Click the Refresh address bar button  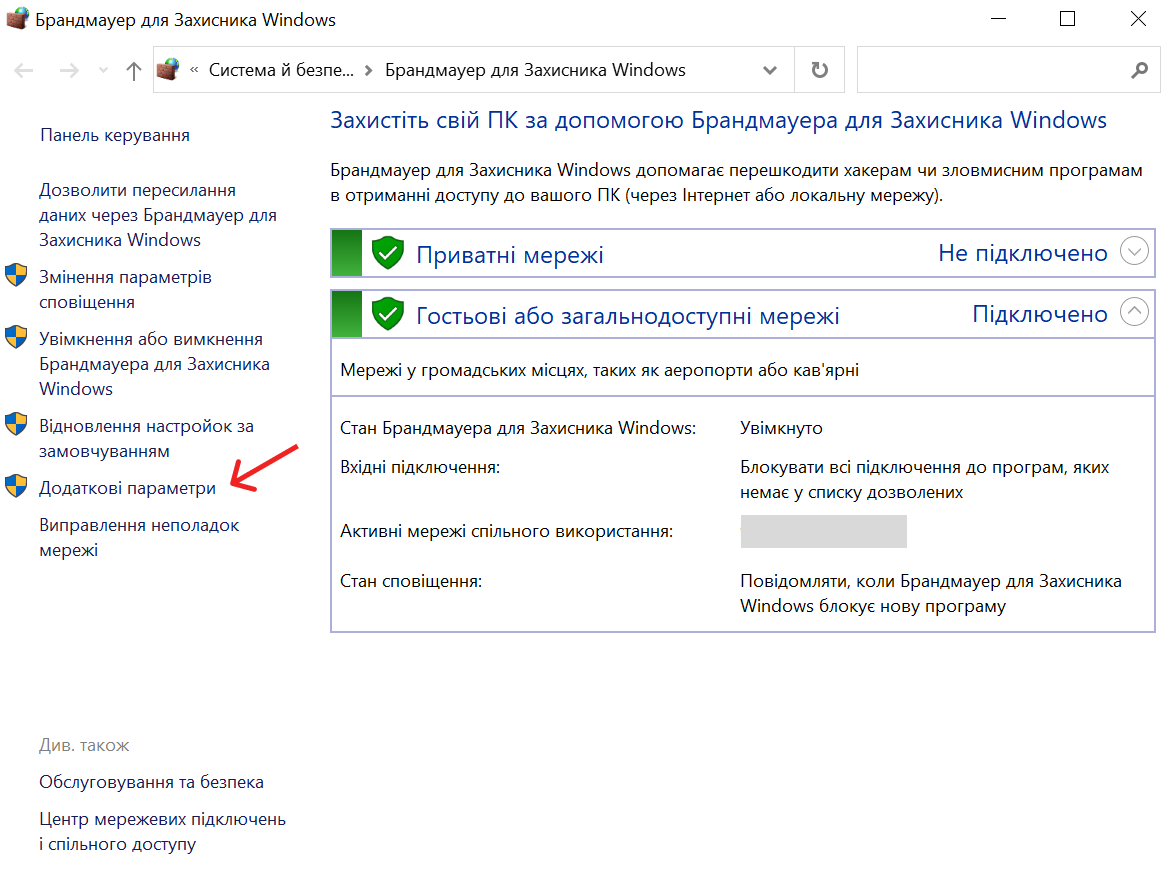coord(819,70)
